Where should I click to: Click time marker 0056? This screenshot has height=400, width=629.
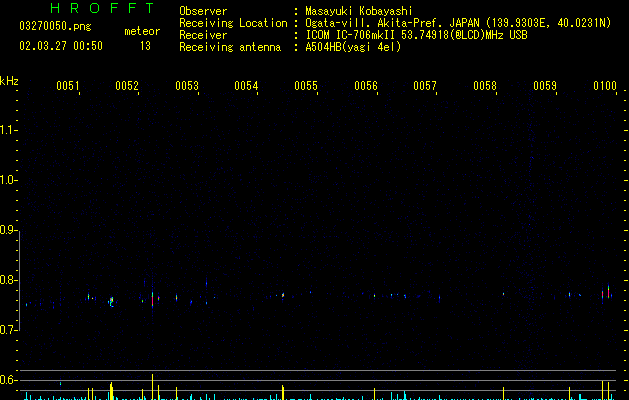pyautogui.click(x=366, y=86)
